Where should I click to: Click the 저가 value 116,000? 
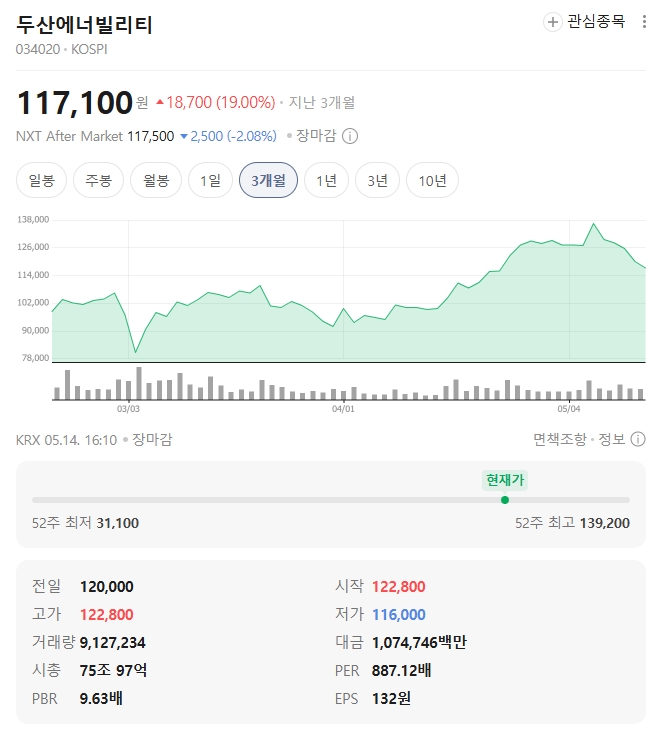pos(398,615)
